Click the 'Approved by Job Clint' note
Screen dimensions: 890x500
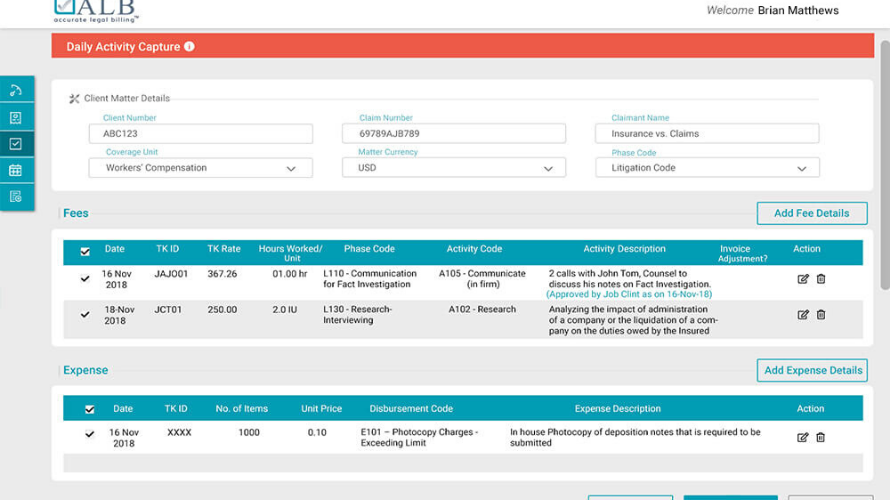(629, 295)
